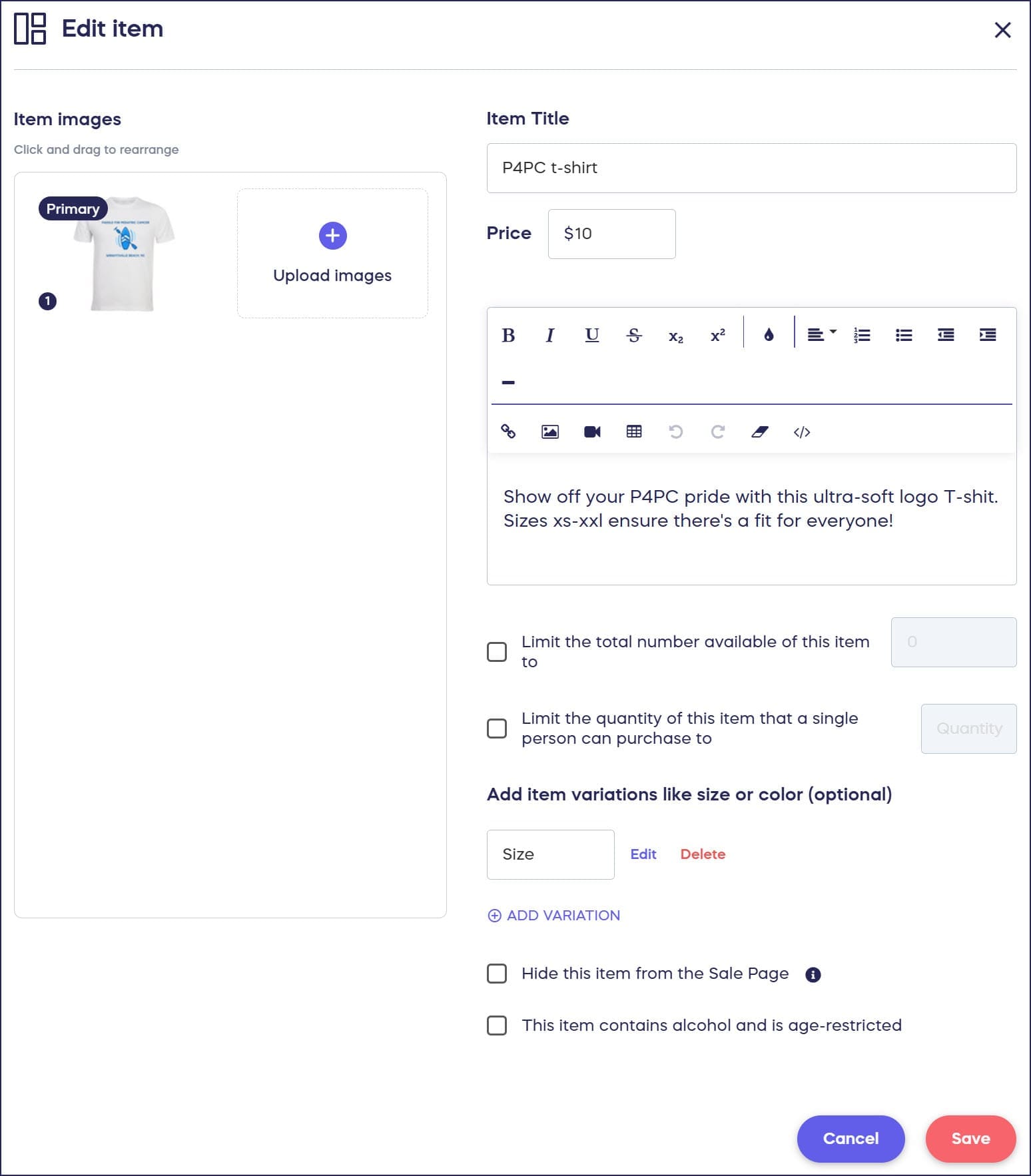Viewport: 1031px width, 1176px height.
Task: Tick Hide this item from the Sale Page
Action: (x=497, y=974)
